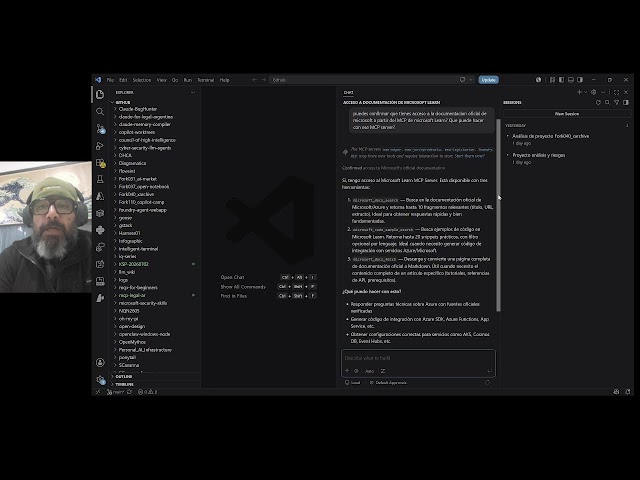This screenshot has width=640, height=480.
Task: Open the Explorer view in activity bar
Action: click(x=100, y=95)
